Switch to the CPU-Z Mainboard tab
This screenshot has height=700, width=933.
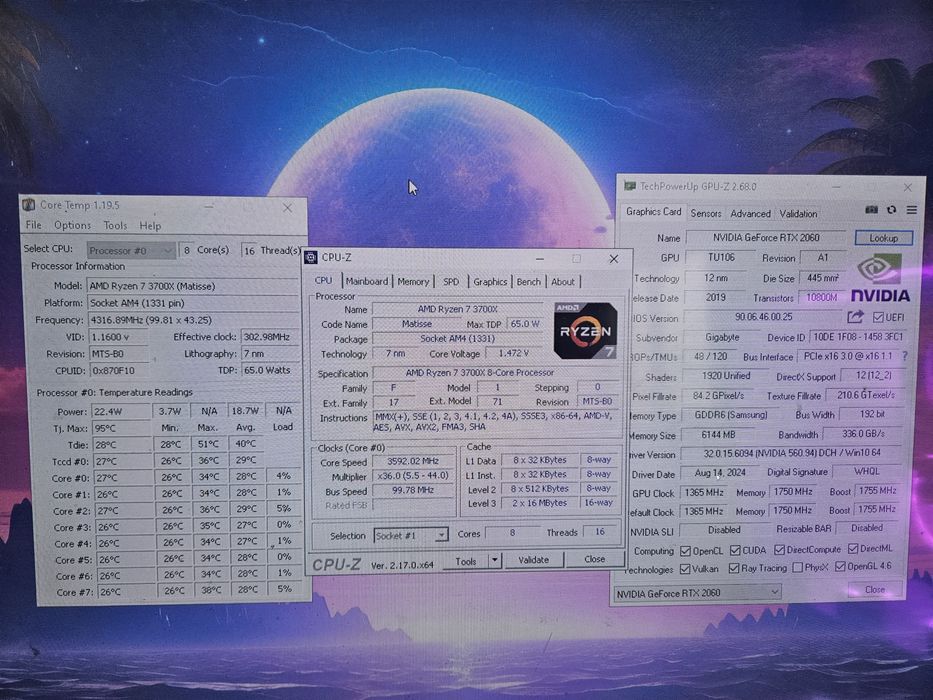coord(367,281)
